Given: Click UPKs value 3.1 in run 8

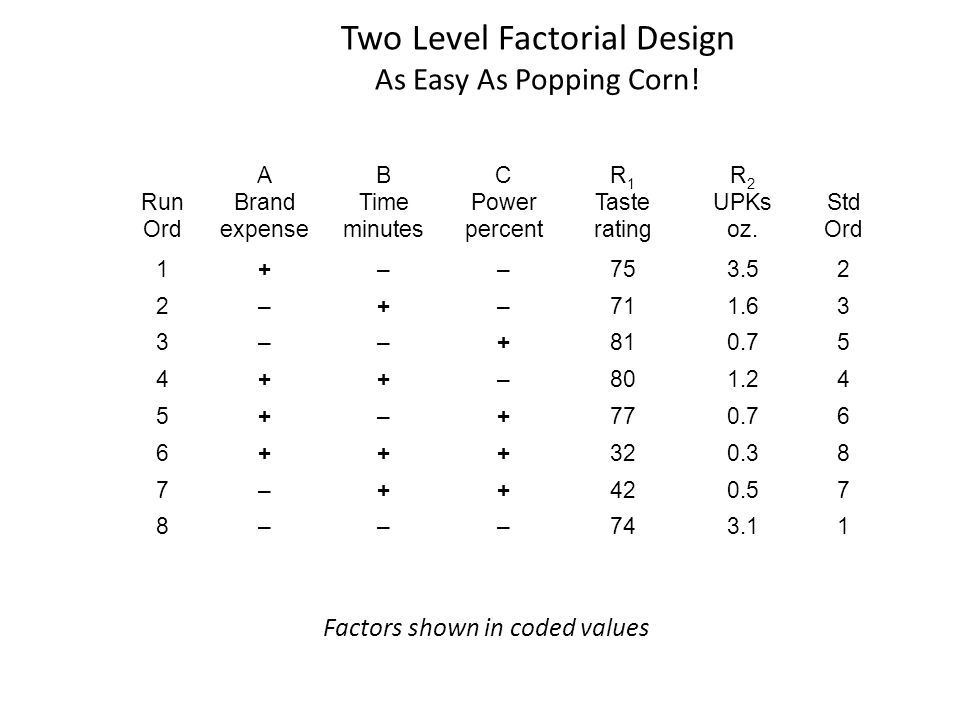Looking at the screenshot, I should click(x=742, y=526).
